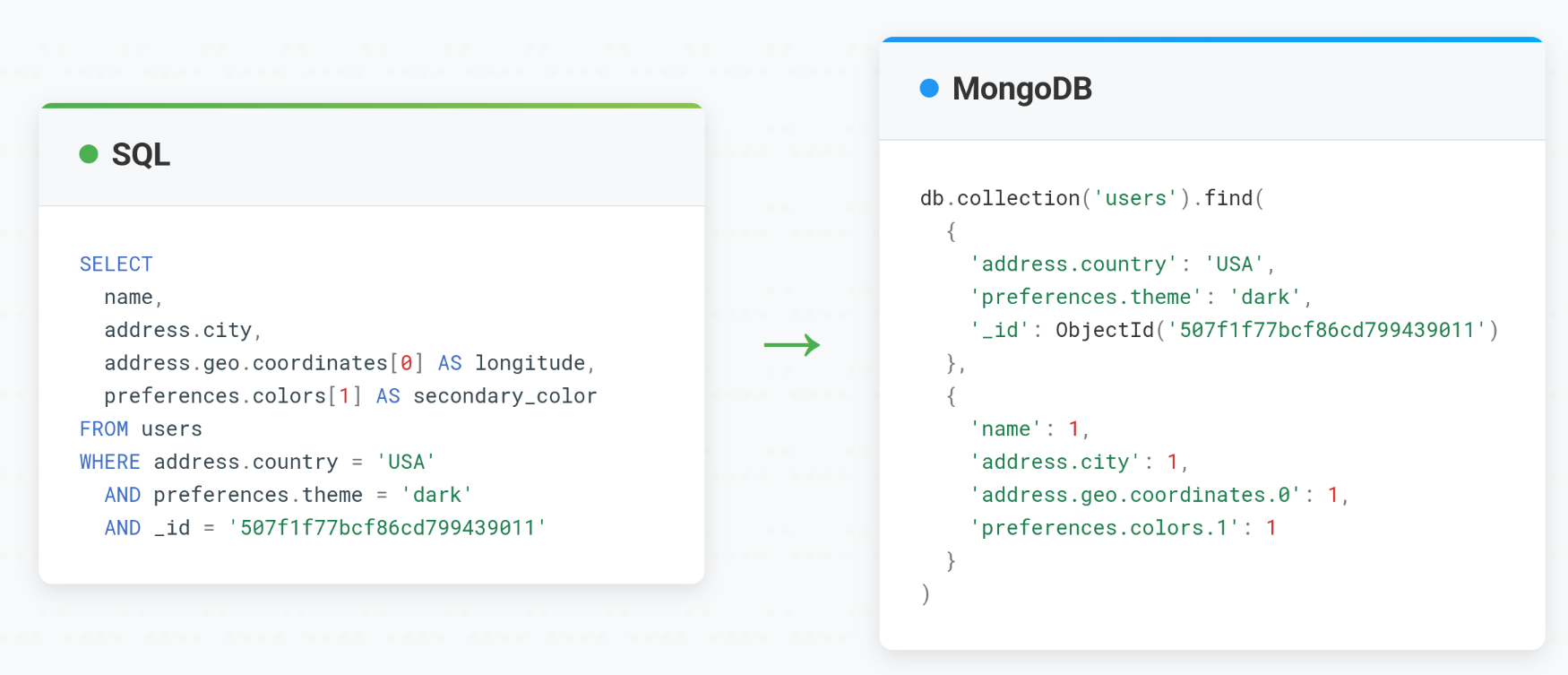Click the 'address.geo.coordinates.0' projection key
This screenshot has height=675, width=1568.
click(x=1135, y=496)
